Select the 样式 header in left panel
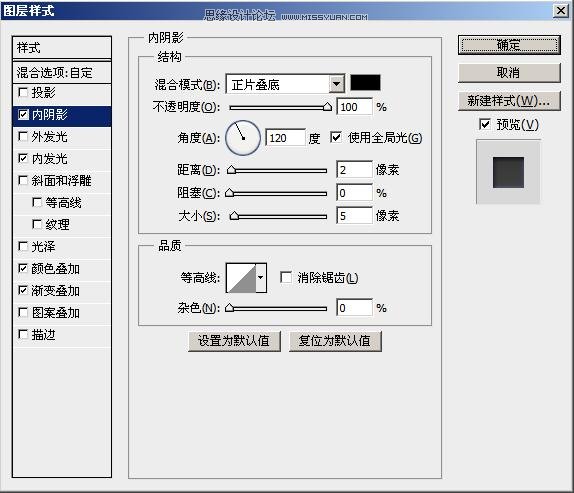The width and height of the screenshot is (574, 493). point(62,48)
